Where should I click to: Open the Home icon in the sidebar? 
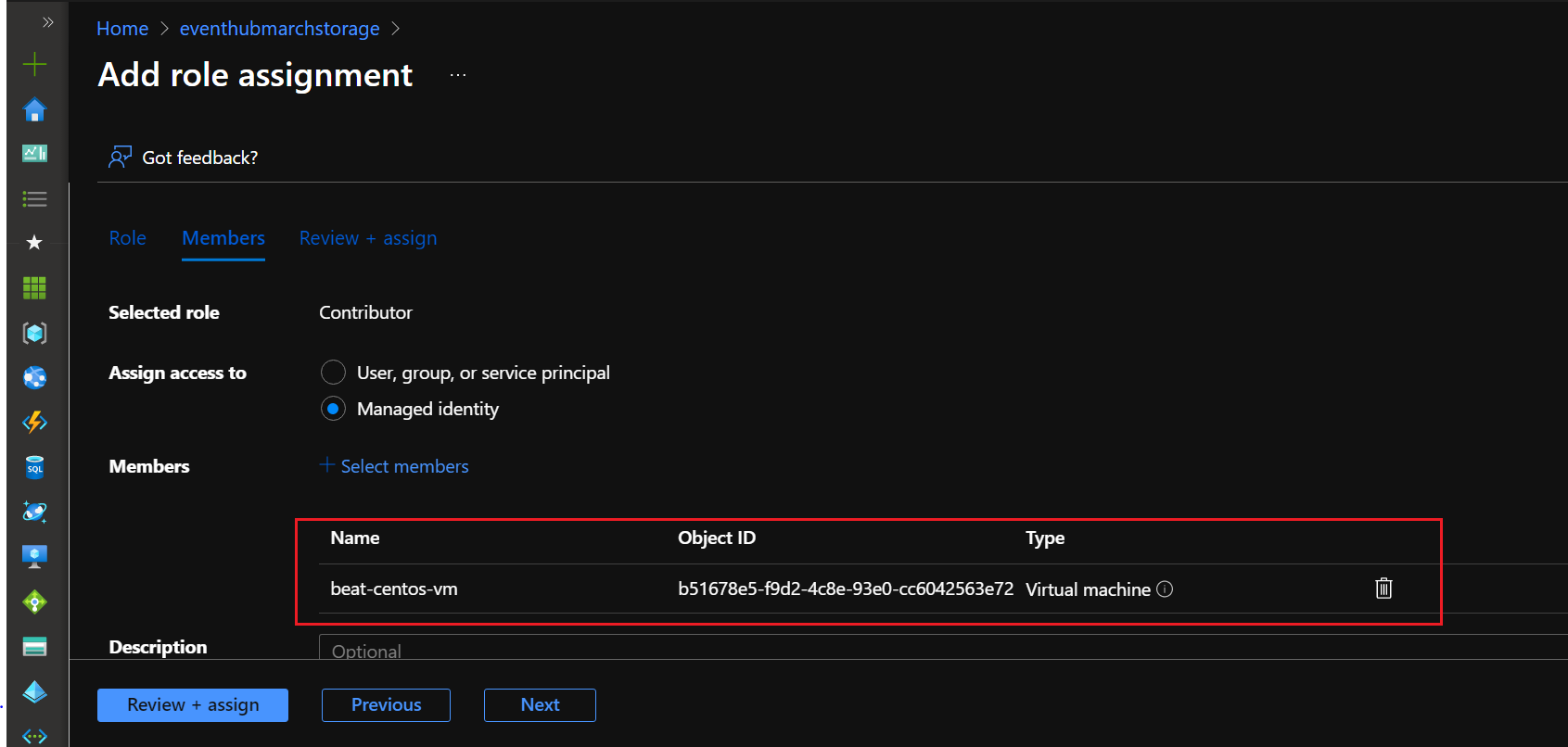click(34, 110)
